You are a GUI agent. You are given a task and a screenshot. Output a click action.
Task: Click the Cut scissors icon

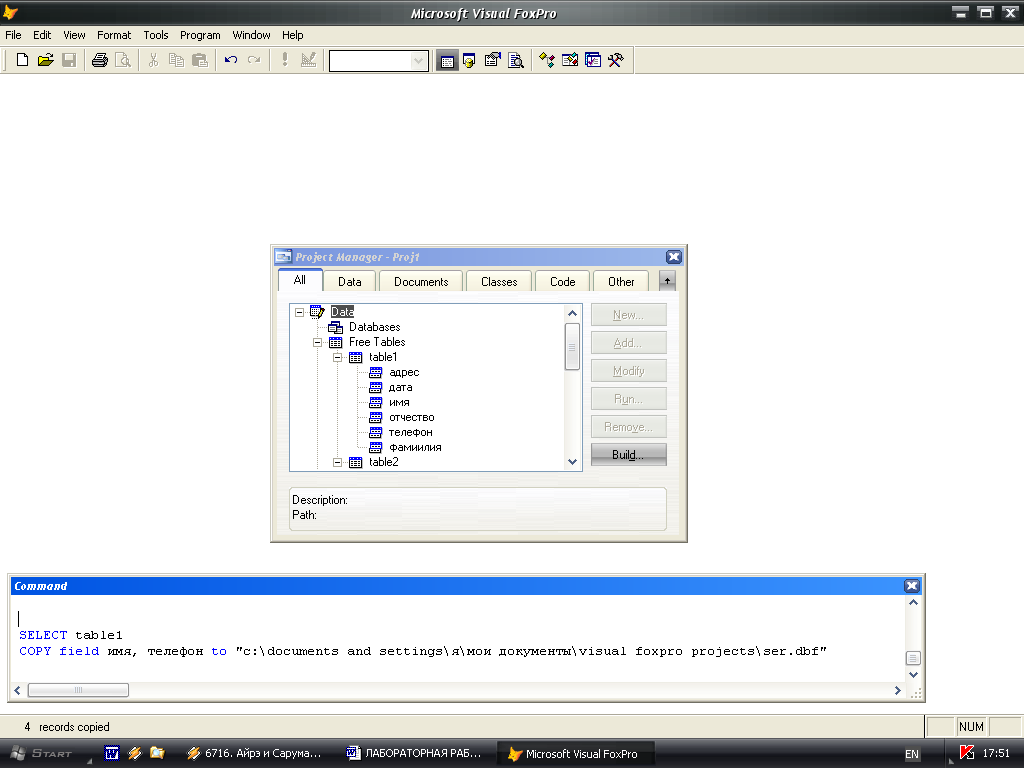coord(153,60)
